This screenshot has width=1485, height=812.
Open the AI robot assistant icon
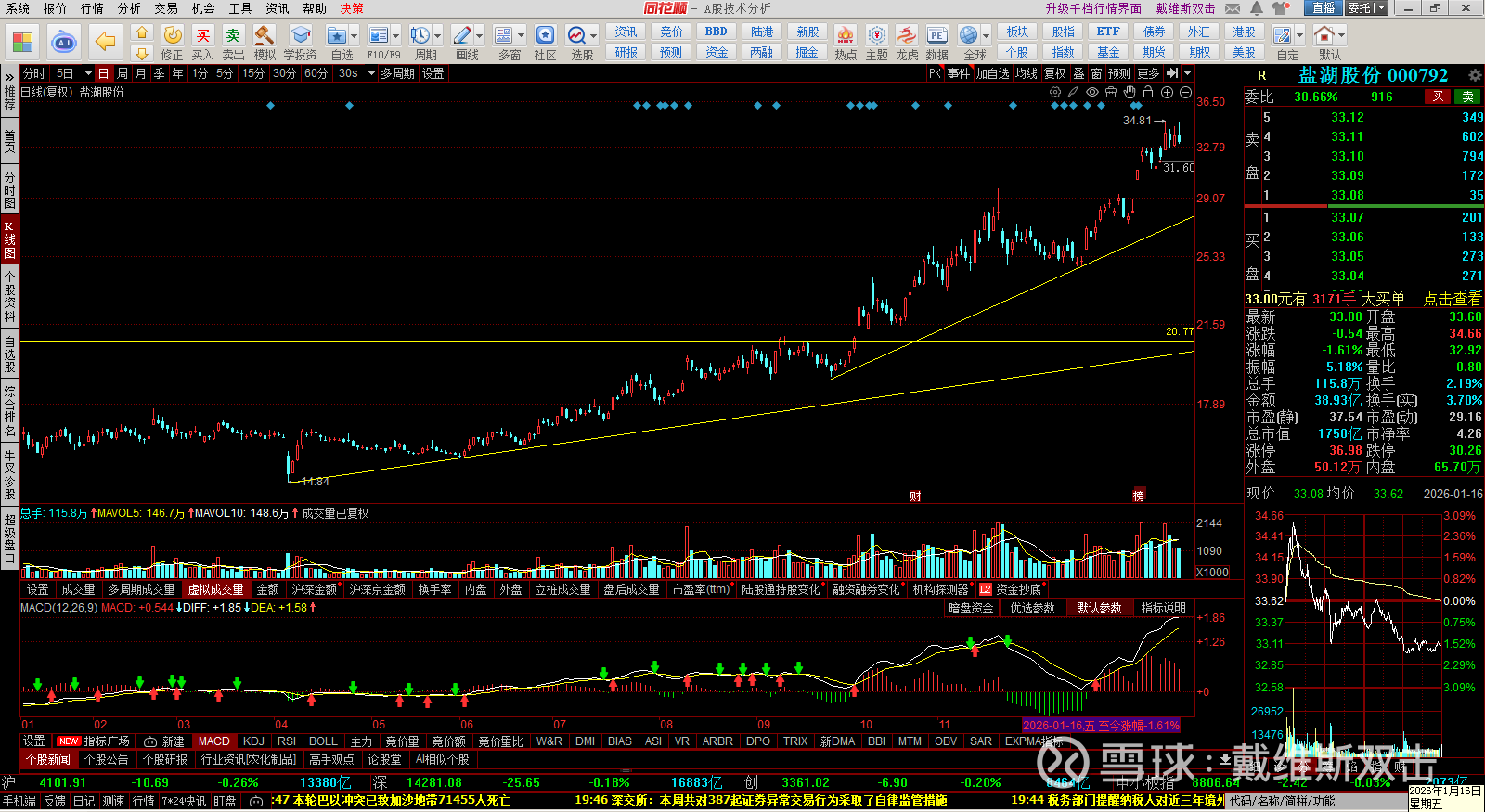[x=64, y=42]
